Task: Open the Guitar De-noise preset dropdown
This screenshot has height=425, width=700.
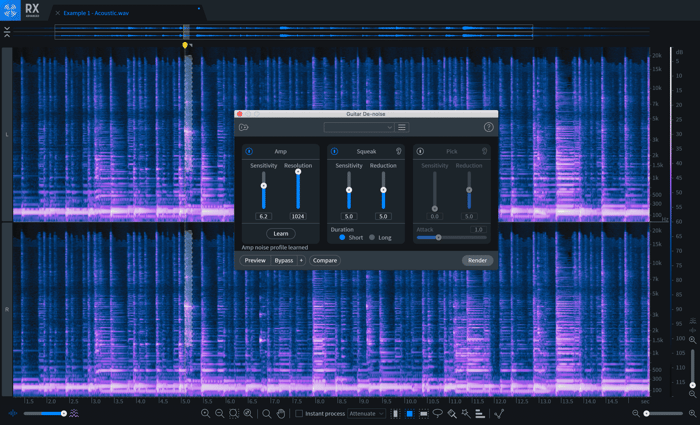Action: click(x=358, y=127)
